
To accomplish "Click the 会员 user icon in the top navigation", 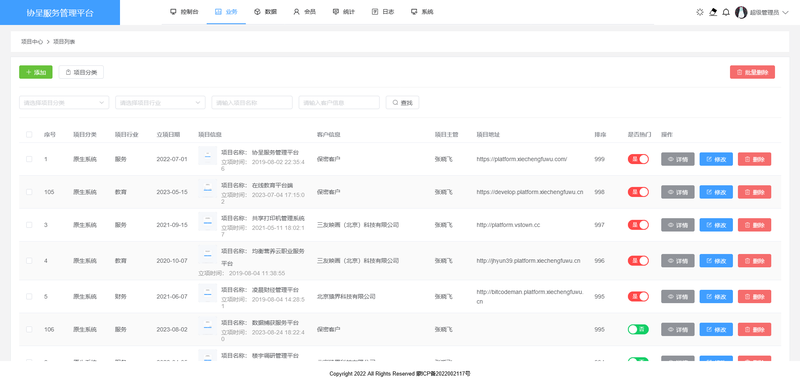I will [296, 12].
